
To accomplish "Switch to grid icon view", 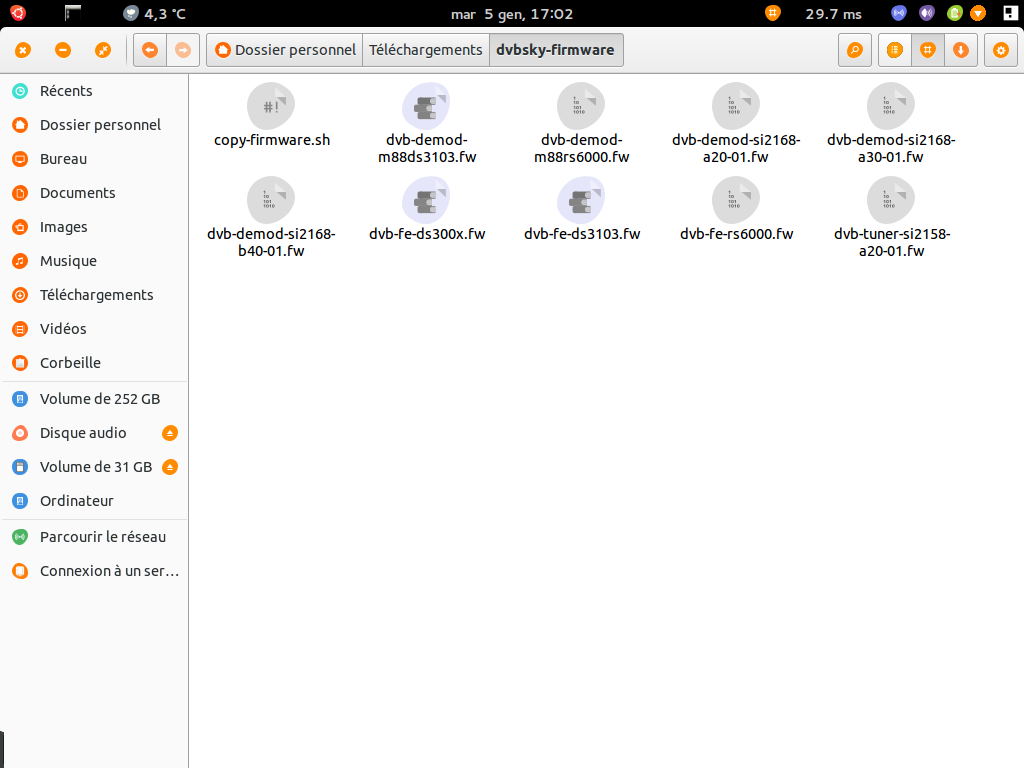I will tap(928, 50).
